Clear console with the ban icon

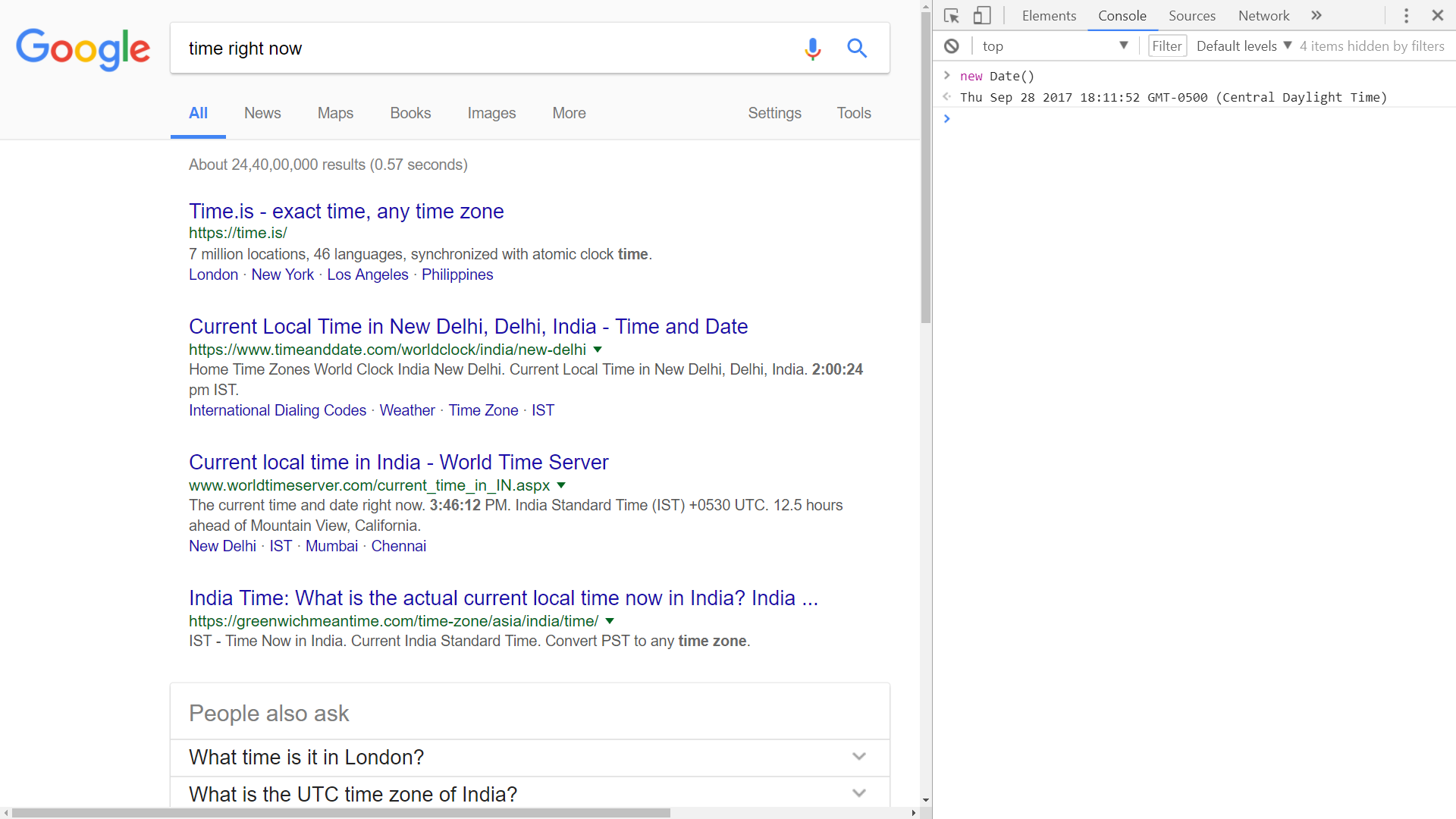[952, 46]
